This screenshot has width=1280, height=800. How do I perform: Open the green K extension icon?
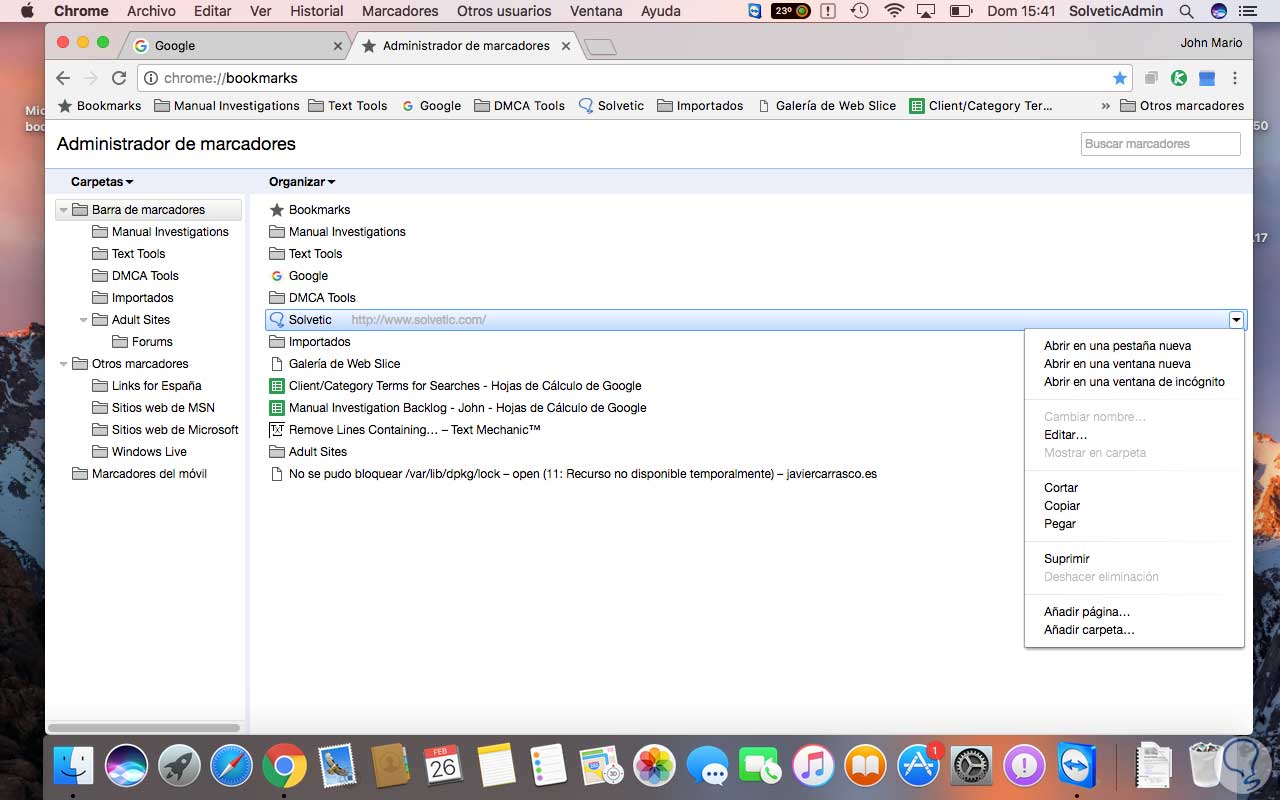click(1179, 78)
